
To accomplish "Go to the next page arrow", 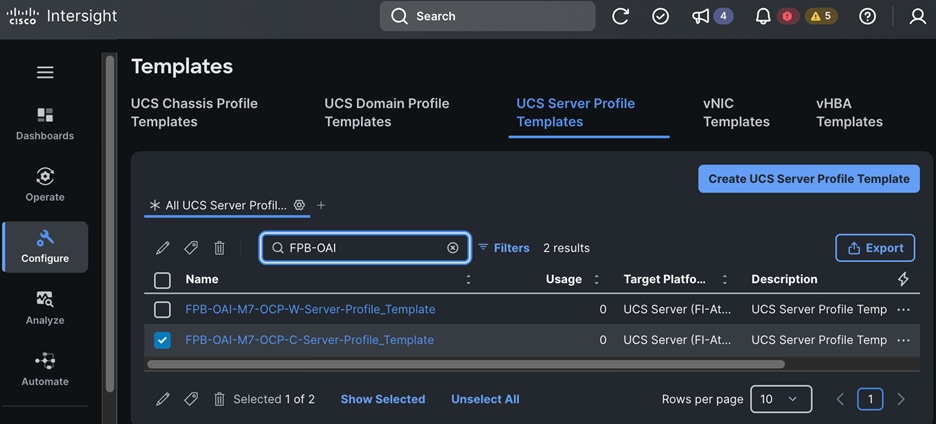I will click(x=901, y=399).
